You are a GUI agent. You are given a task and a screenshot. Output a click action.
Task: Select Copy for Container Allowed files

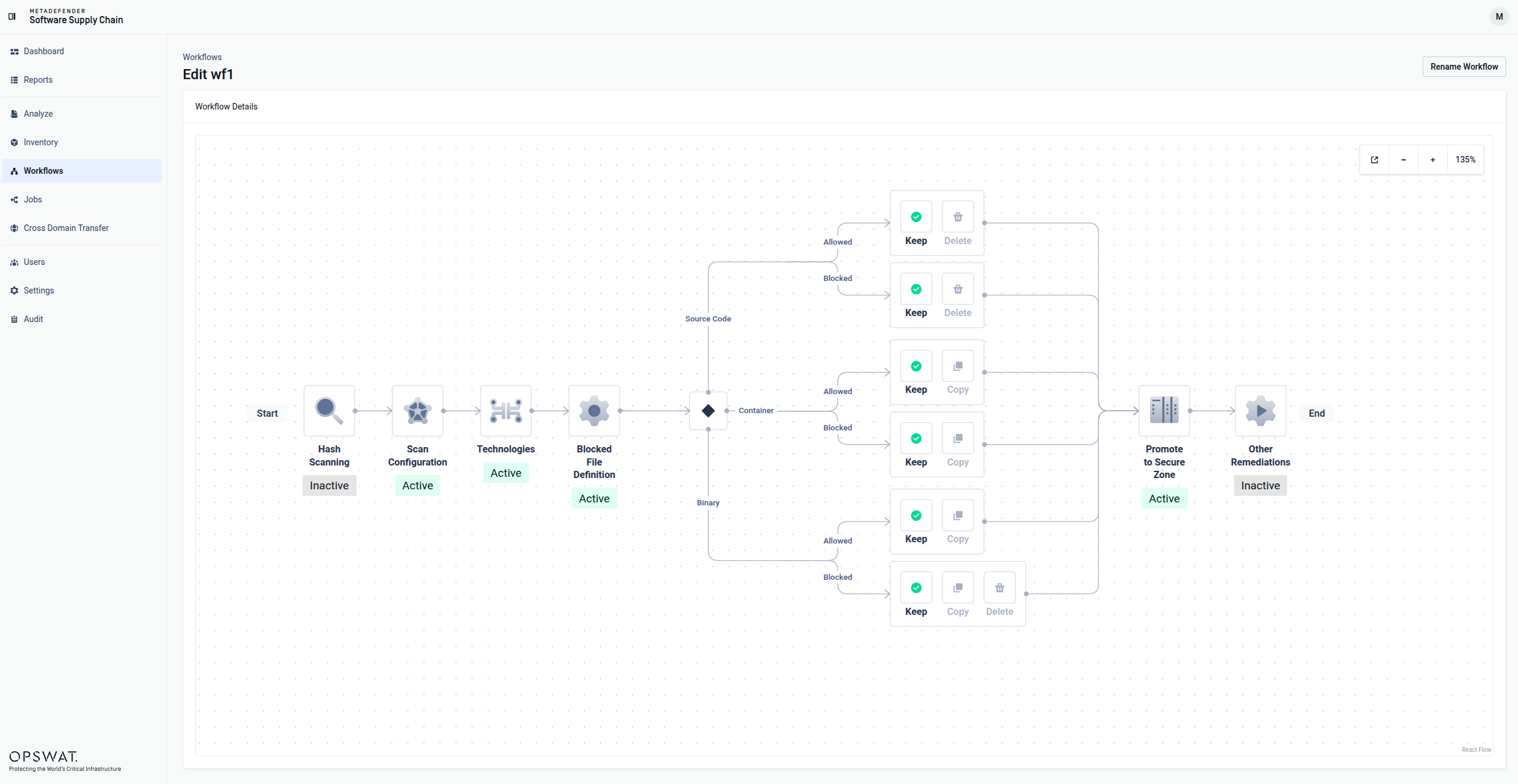(958, 373)
